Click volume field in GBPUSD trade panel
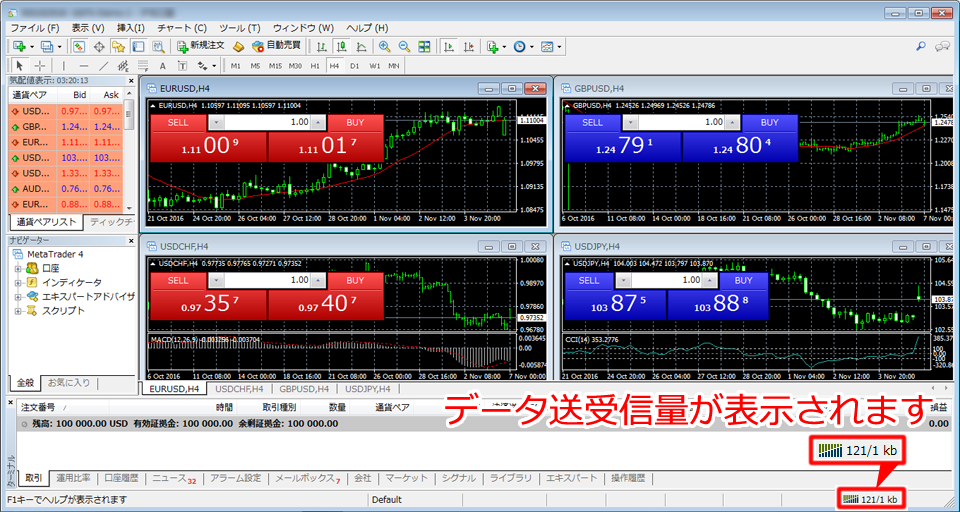The height and width of the screenshot is (512, 960). pyautogui.click(x=681, y=122)
